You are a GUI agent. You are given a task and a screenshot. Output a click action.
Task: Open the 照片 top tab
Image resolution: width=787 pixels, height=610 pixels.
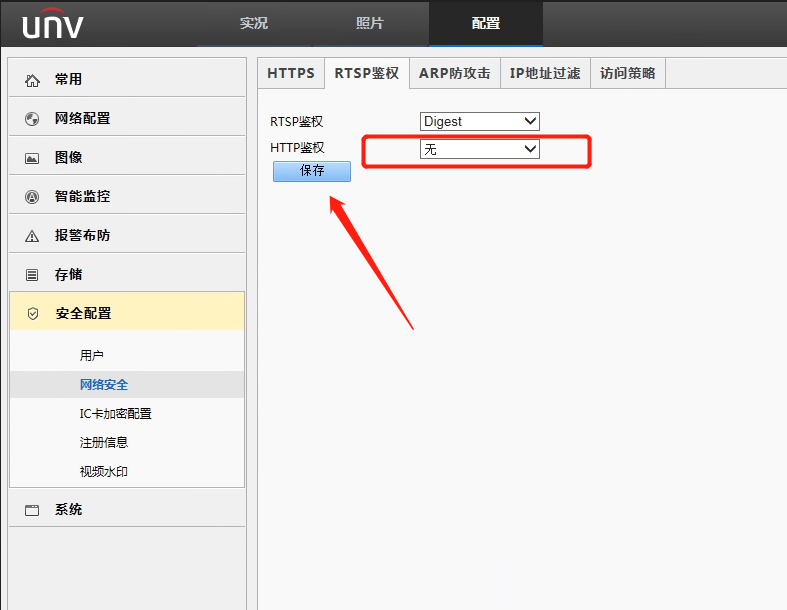coord(370,23)
